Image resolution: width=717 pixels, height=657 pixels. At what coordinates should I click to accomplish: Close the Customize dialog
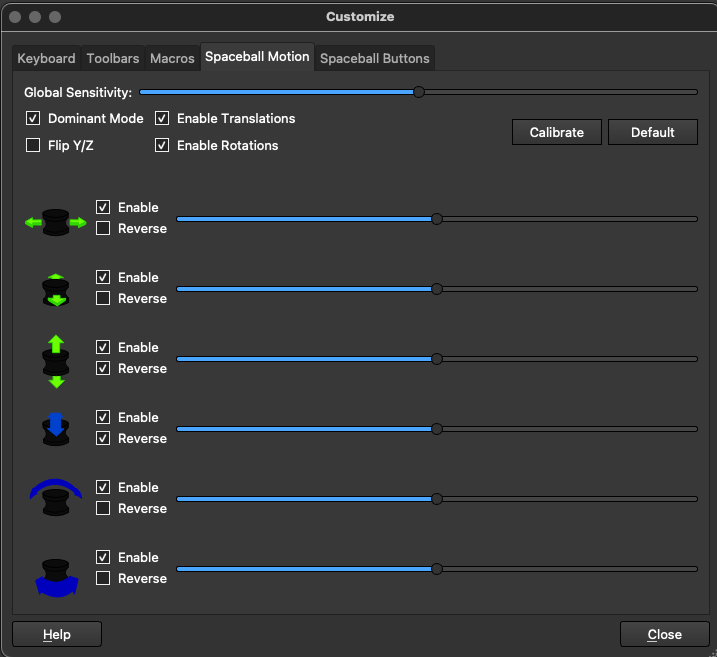point(664,634)
